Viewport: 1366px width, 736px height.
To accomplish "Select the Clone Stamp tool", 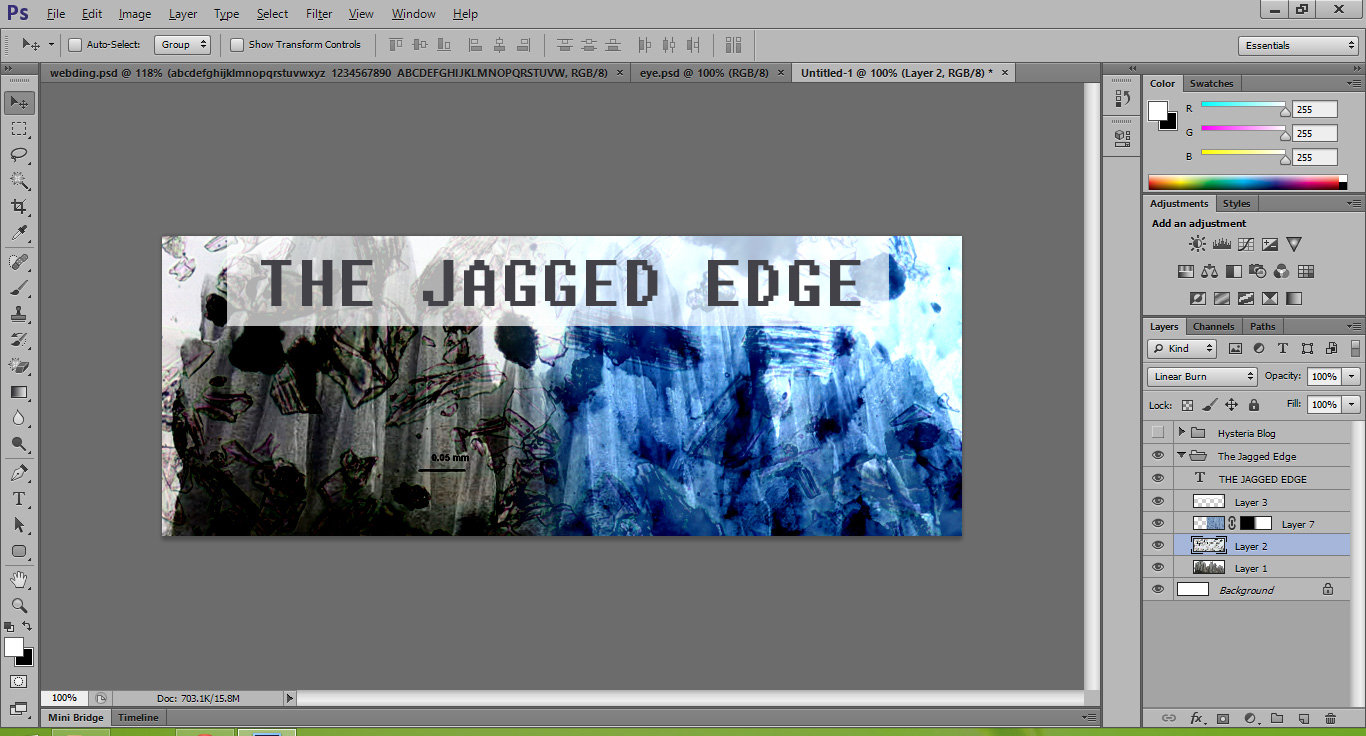I will [19, 314].
